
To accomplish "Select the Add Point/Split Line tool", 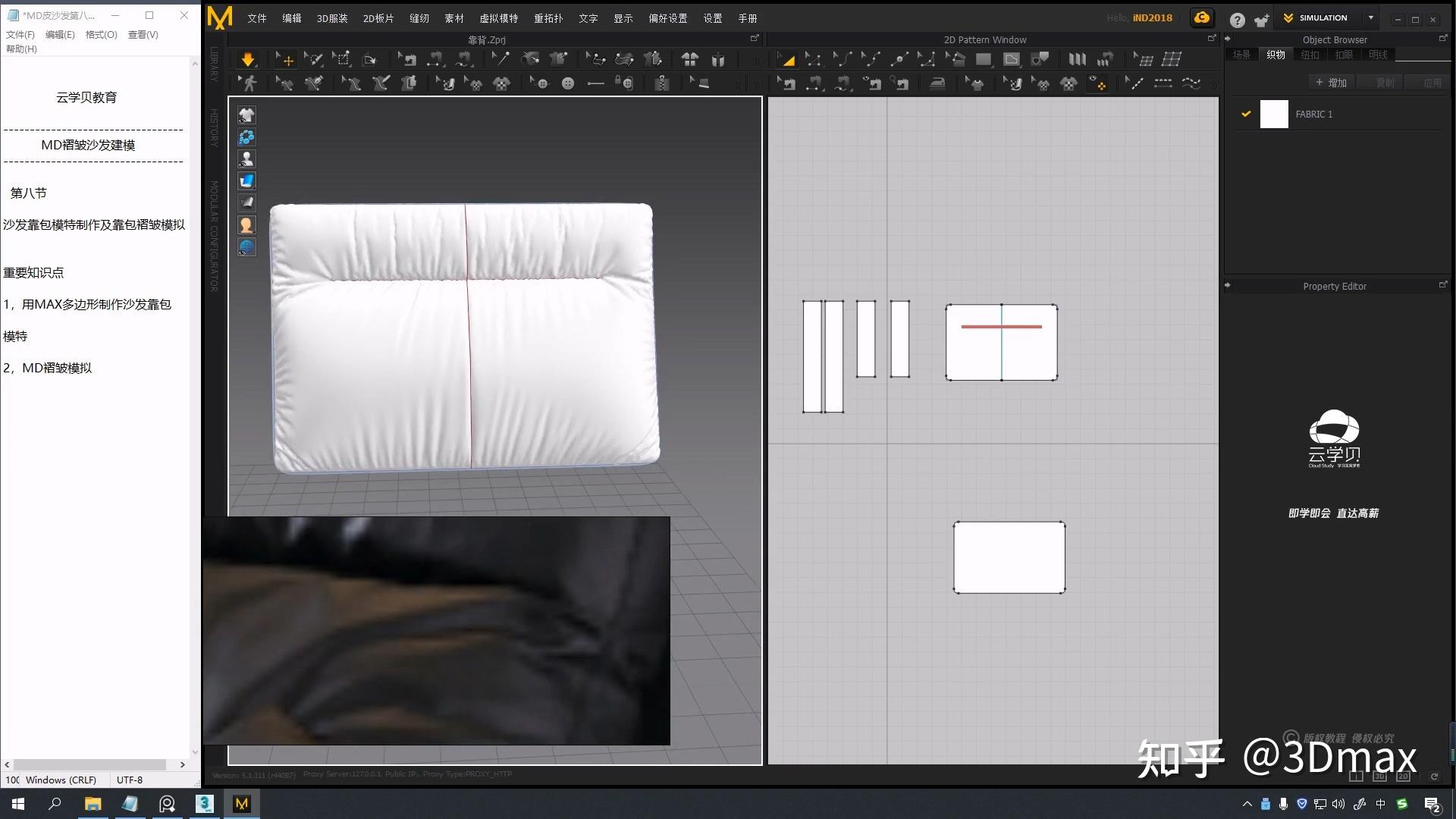I will click(x=899, y=59).
